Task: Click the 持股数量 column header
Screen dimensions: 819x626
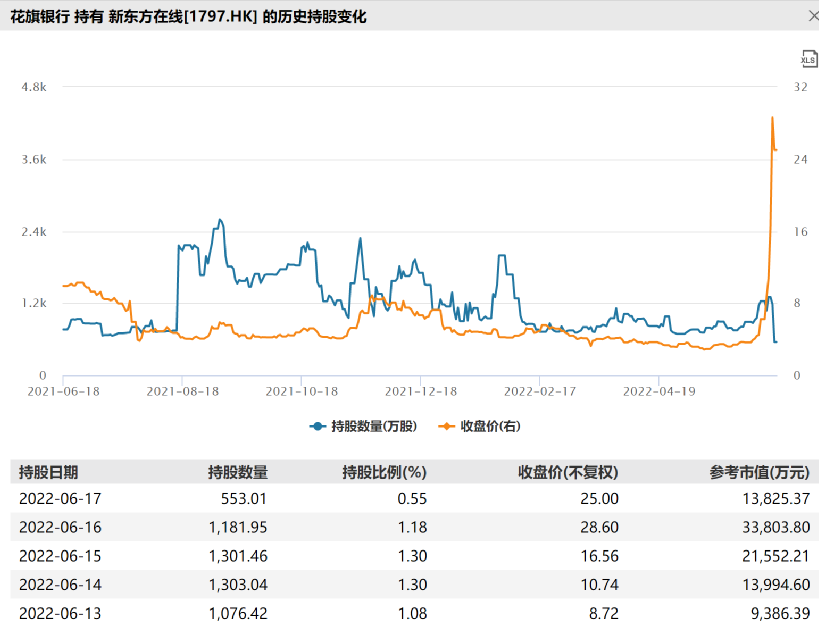Action: click(238, 472)
